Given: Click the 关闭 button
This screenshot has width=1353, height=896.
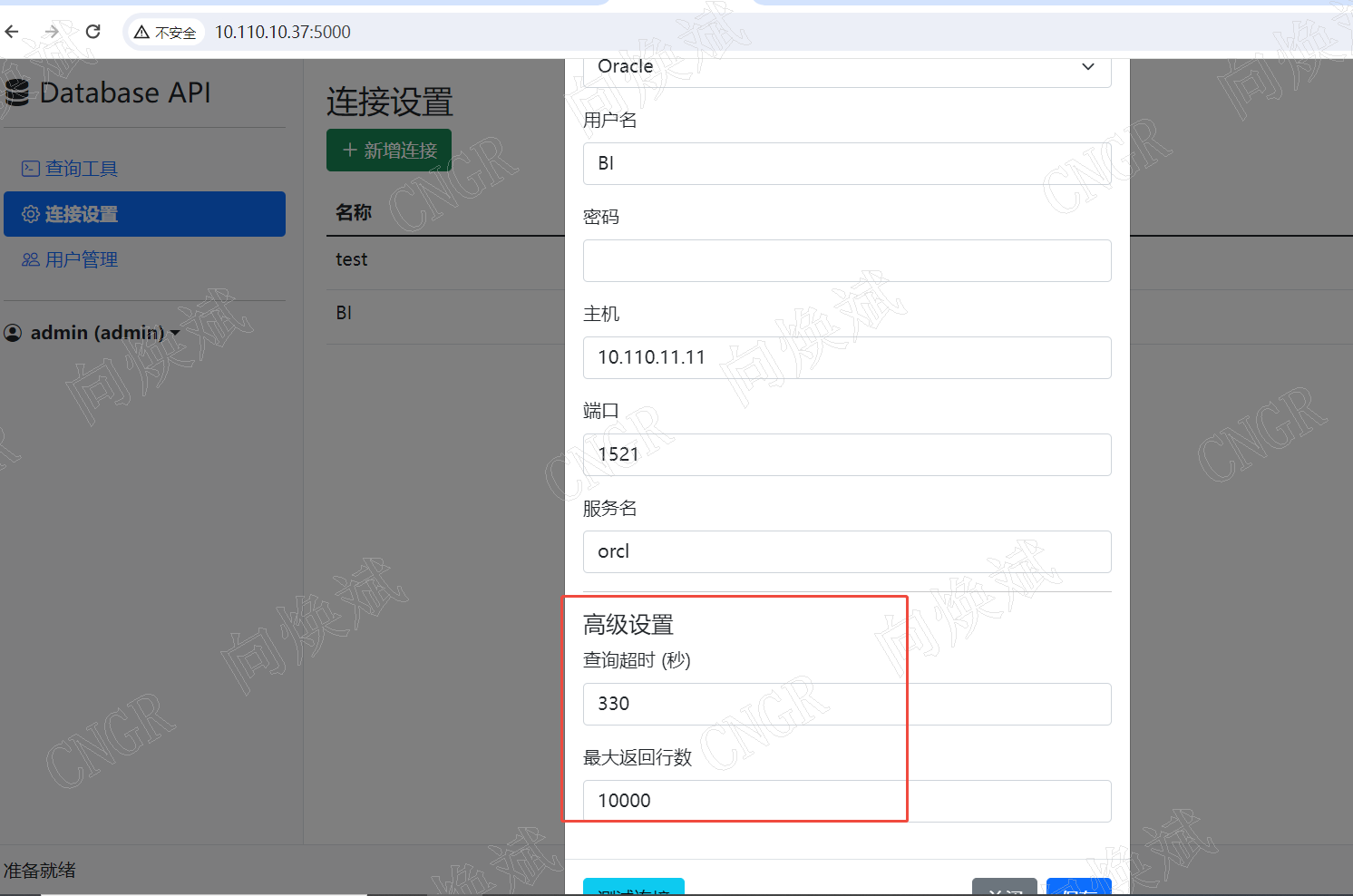Looking at the screenshot, I should point(1004,891).
